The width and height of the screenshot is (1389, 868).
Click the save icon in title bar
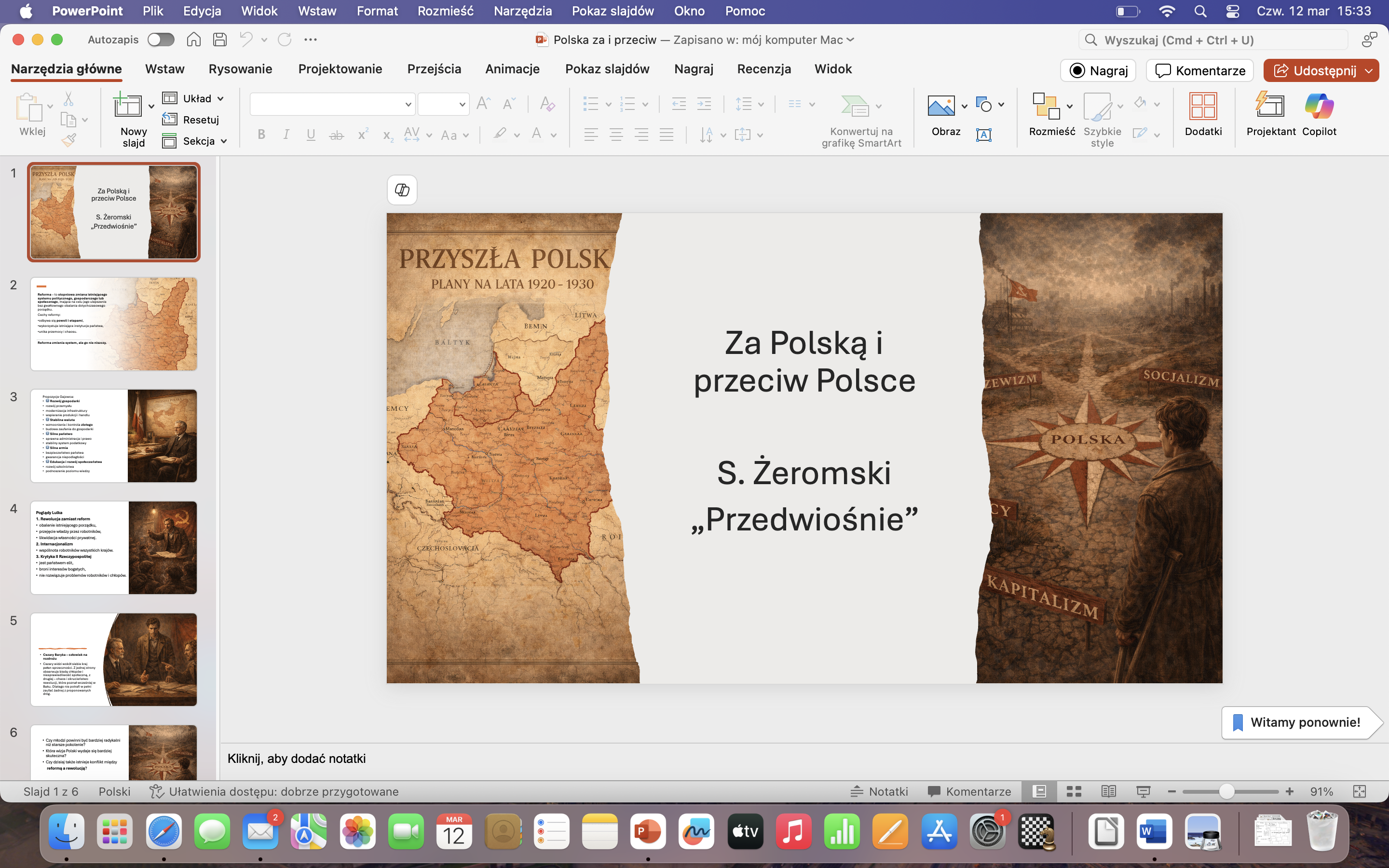pyautogui.click(x=219, y=40)
